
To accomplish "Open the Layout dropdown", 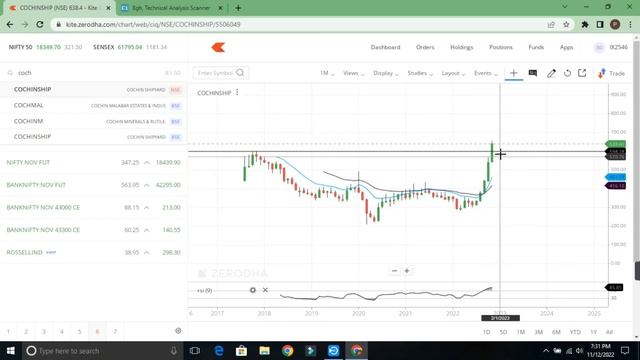I will click(x=453, y=73).
